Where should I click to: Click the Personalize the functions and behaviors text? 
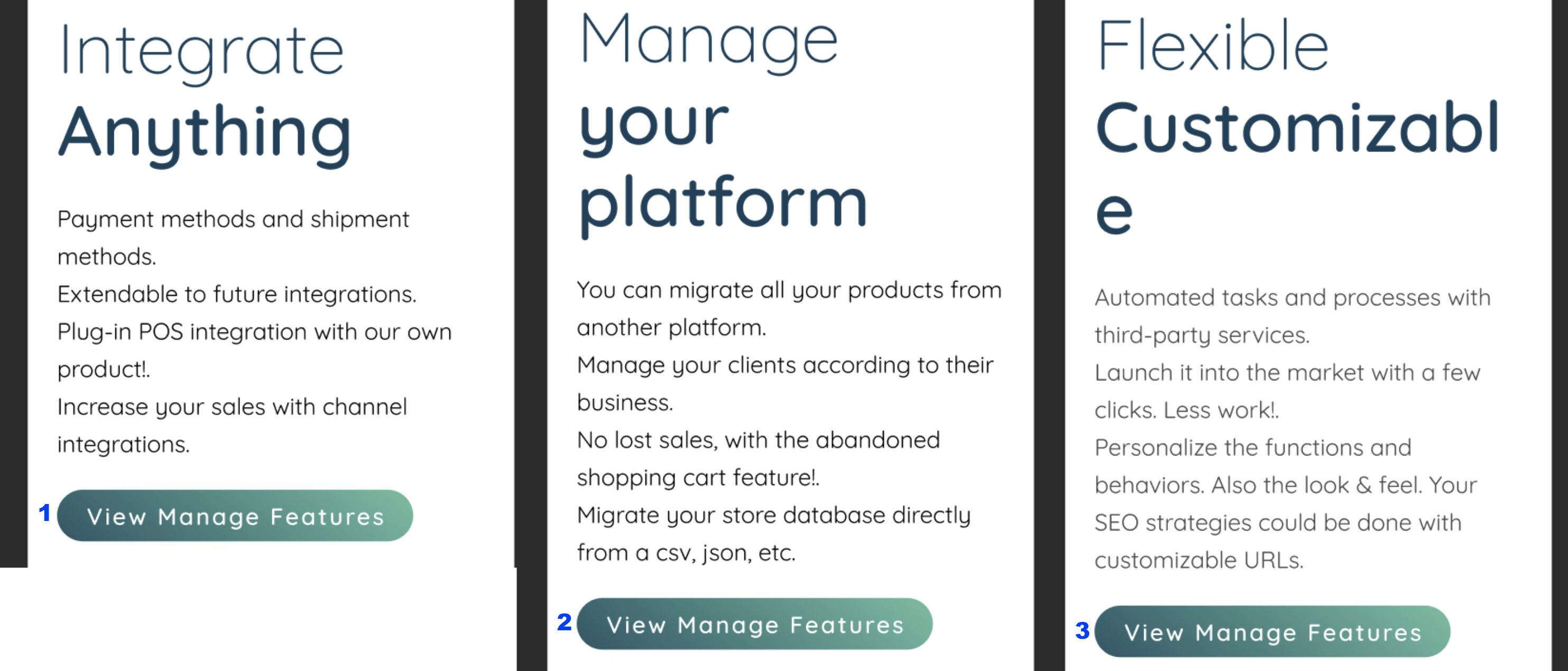click(x=1286, y=465)
